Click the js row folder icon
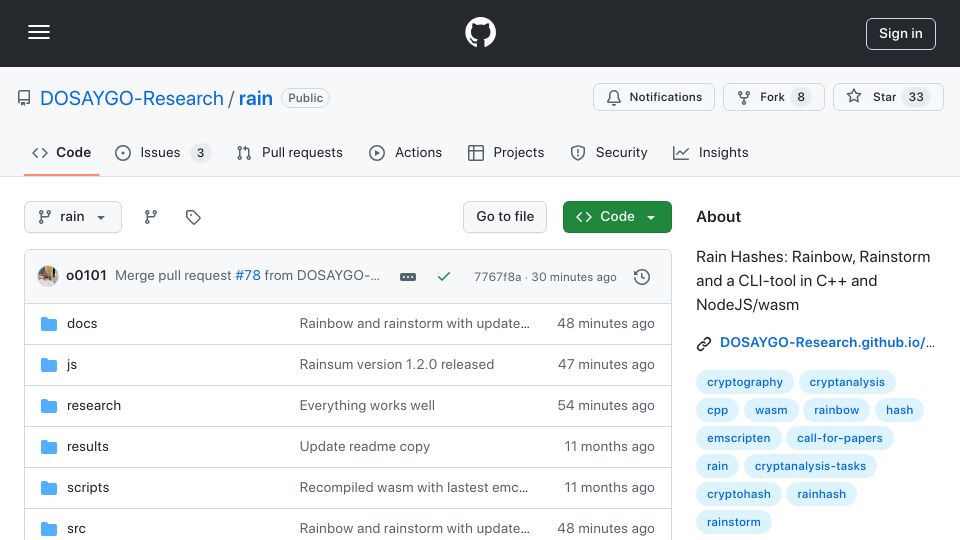 point(49,364)
